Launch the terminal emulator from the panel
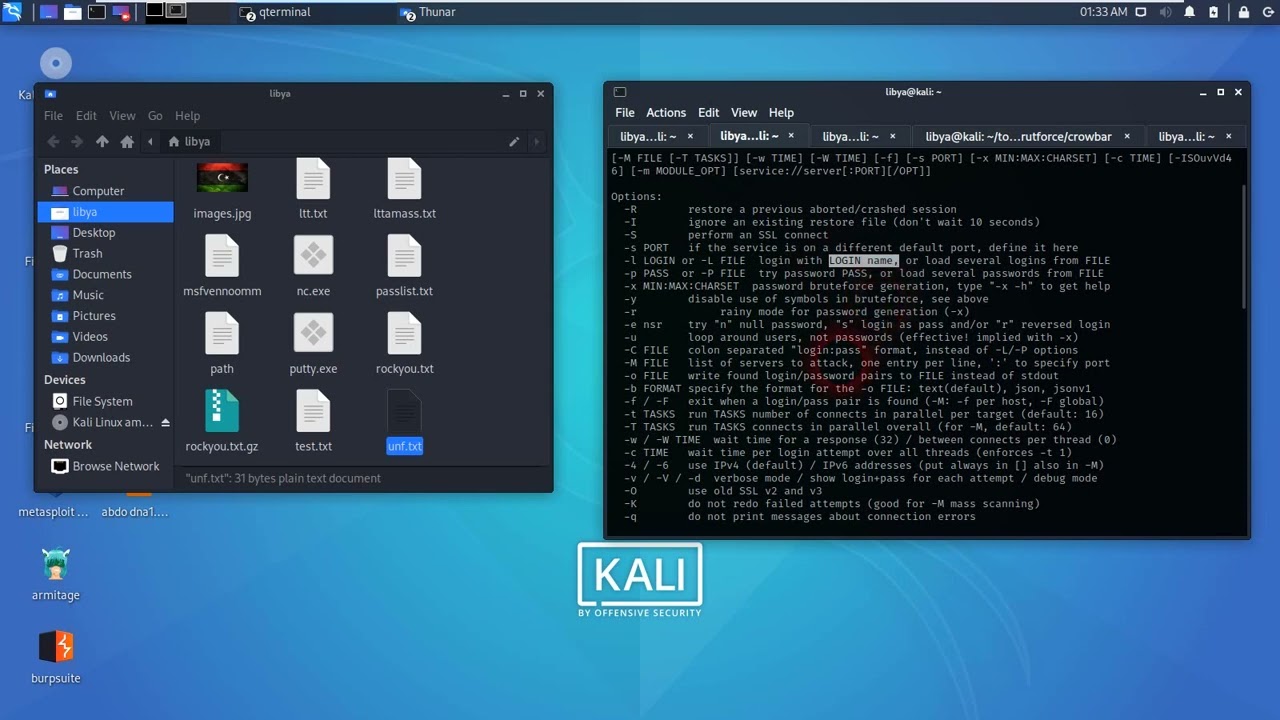The image size is (1280, 720). (97, 12)
